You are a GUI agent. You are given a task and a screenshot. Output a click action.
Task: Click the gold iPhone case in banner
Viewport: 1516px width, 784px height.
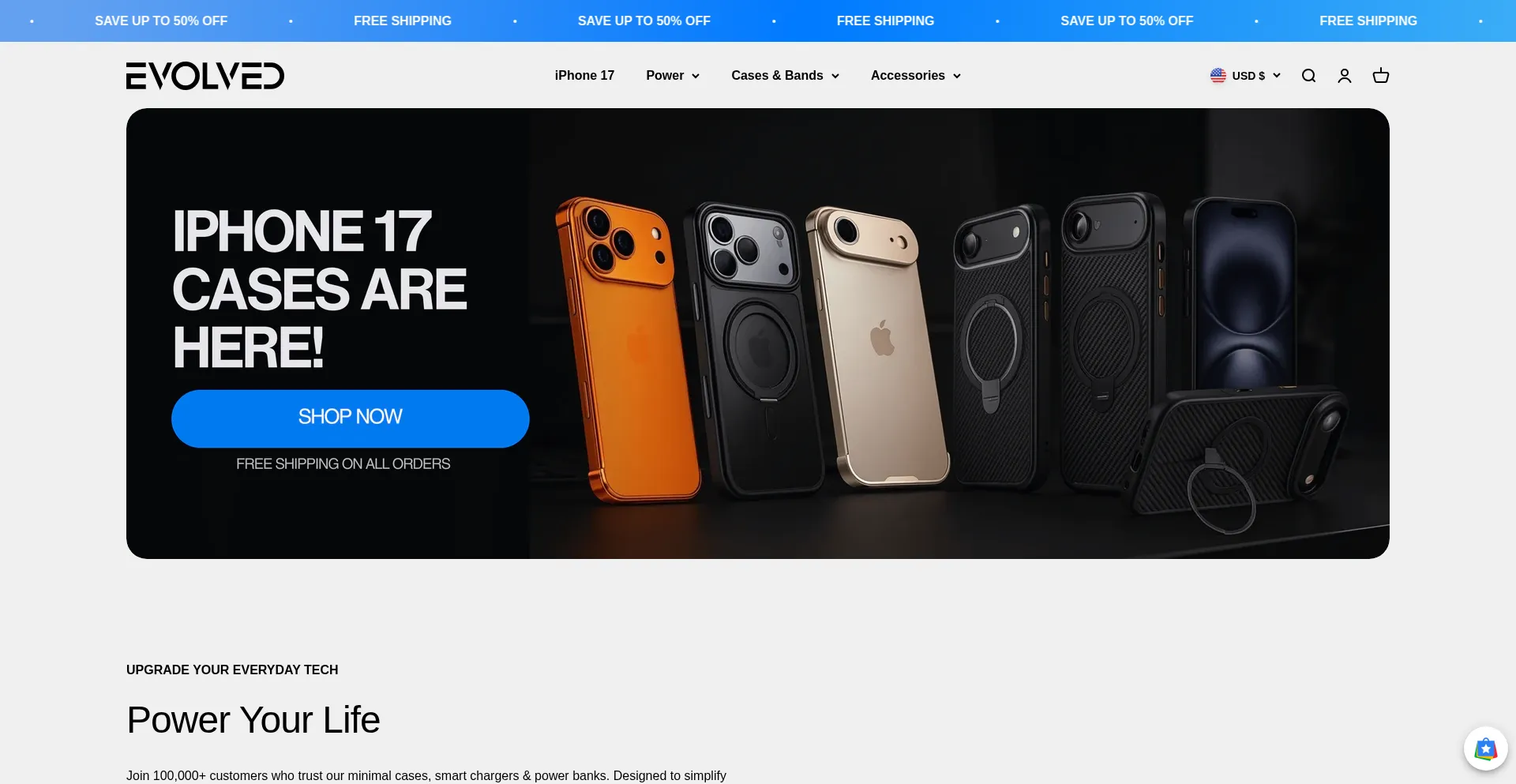(876, 347)
